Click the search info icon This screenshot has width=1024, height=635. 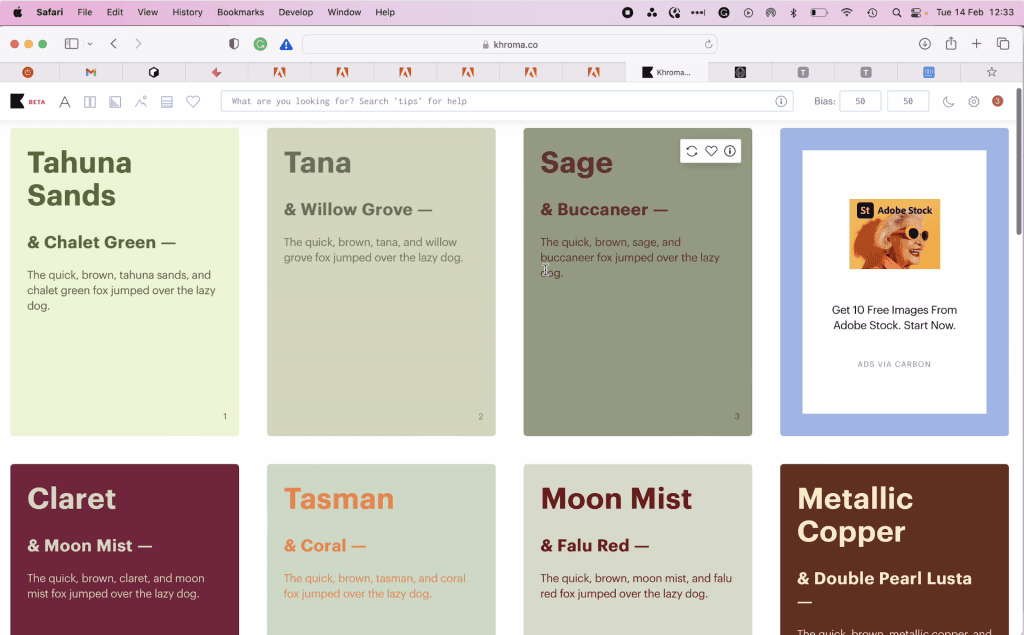[x=780, y=101]
